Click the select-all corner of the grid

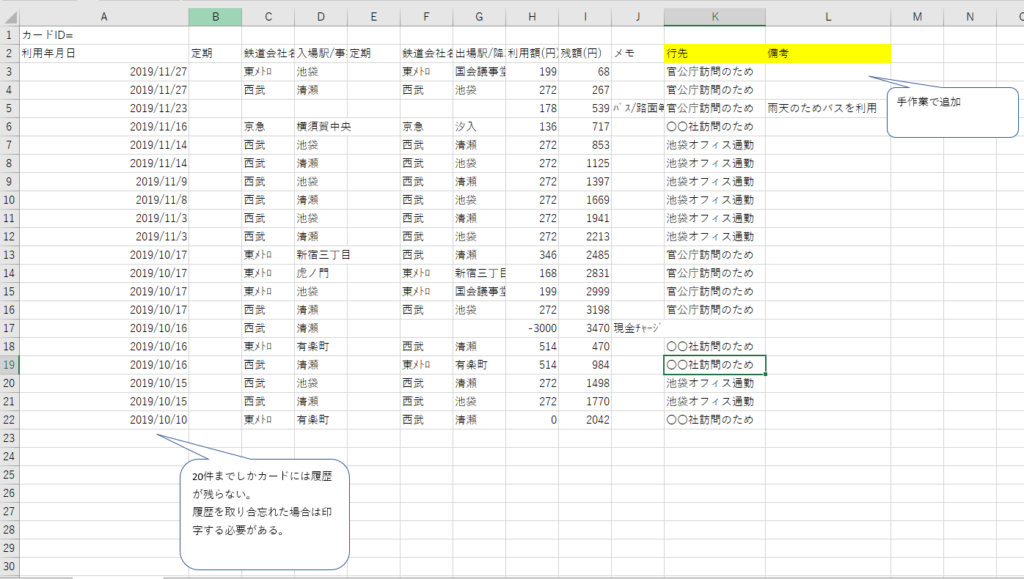(9, 17)
